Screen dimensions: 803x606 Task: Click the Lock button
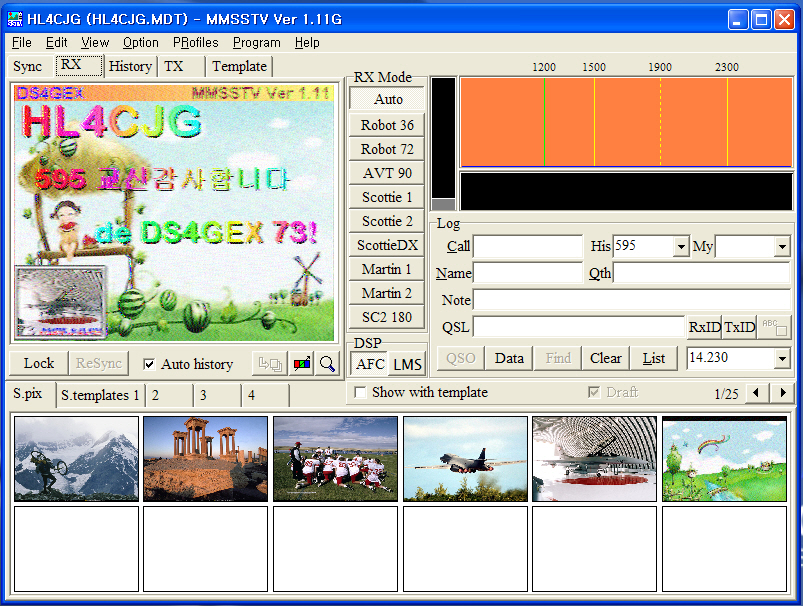38,364
